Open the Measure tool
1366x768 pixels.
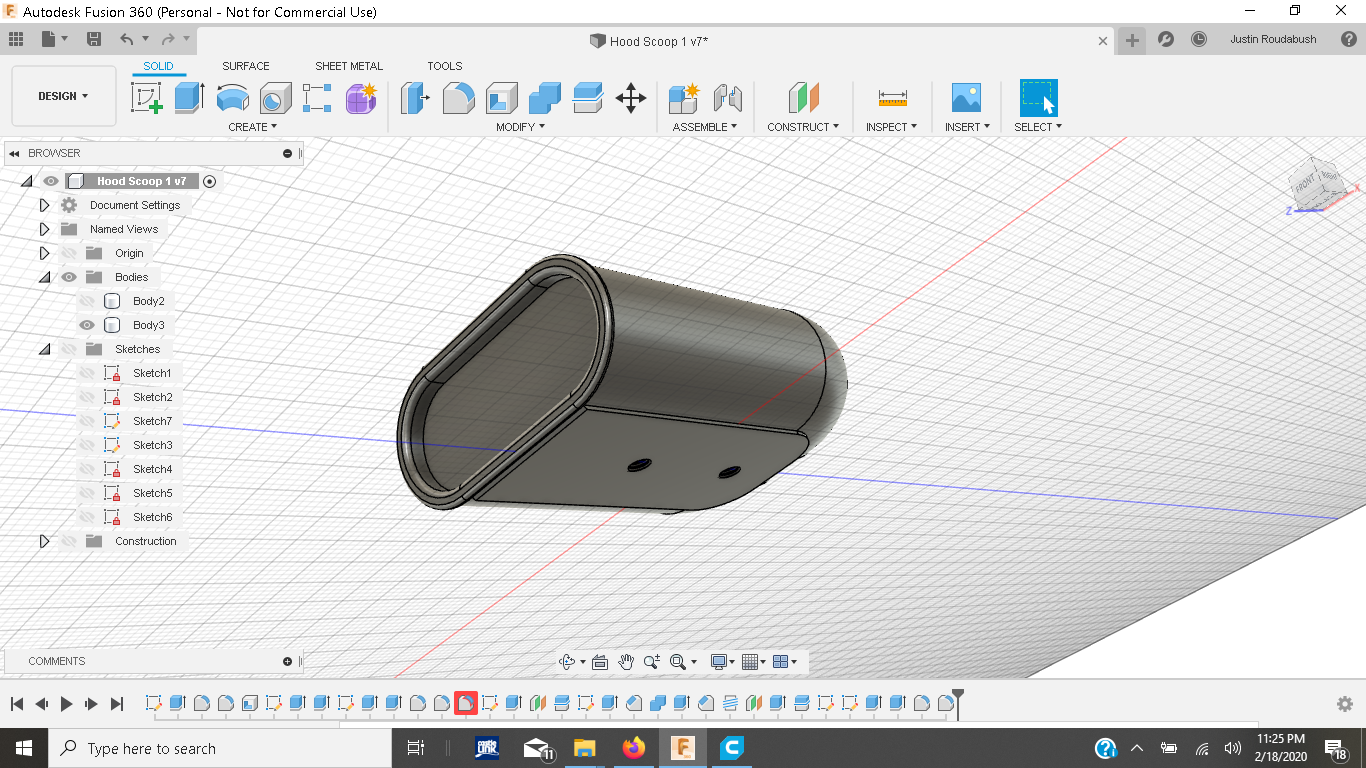point(892,98)
